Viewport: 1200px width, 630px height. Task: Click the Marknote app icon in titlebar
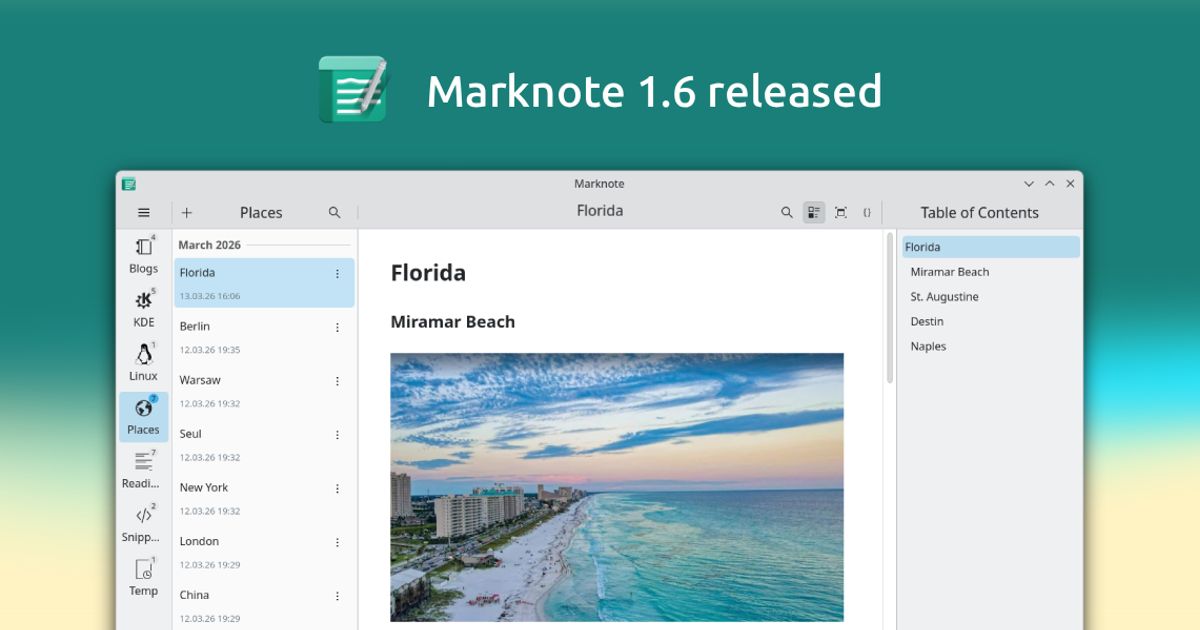(129, 184)
